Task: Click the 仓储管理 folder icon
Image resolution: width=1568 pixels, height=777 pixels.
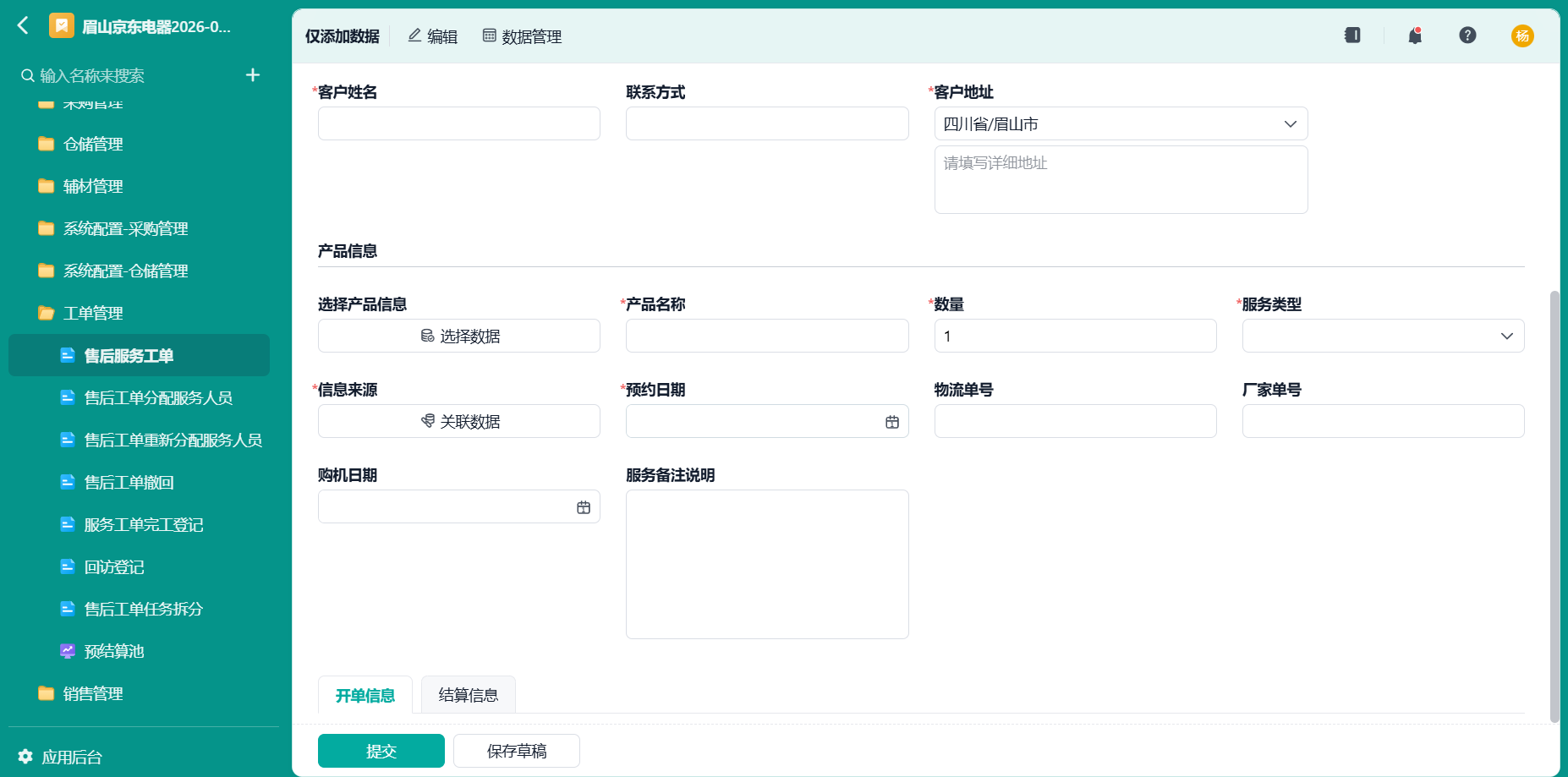Action: 47,144
